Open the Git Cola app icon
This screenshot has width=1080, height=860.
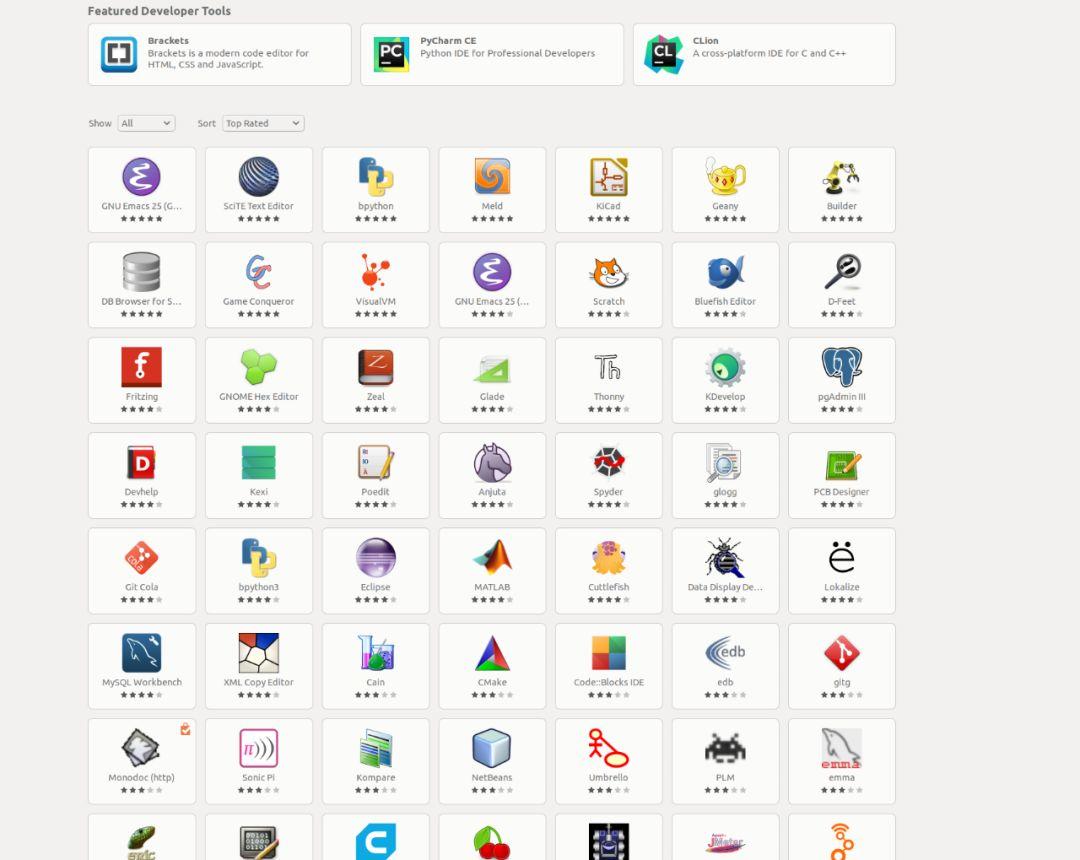point(141,557)
